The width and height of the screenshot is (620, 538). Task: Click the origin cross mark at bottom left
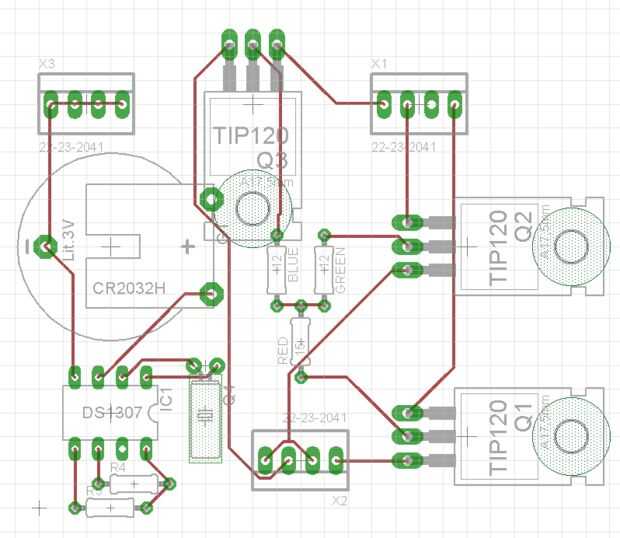tap(39, 508)
